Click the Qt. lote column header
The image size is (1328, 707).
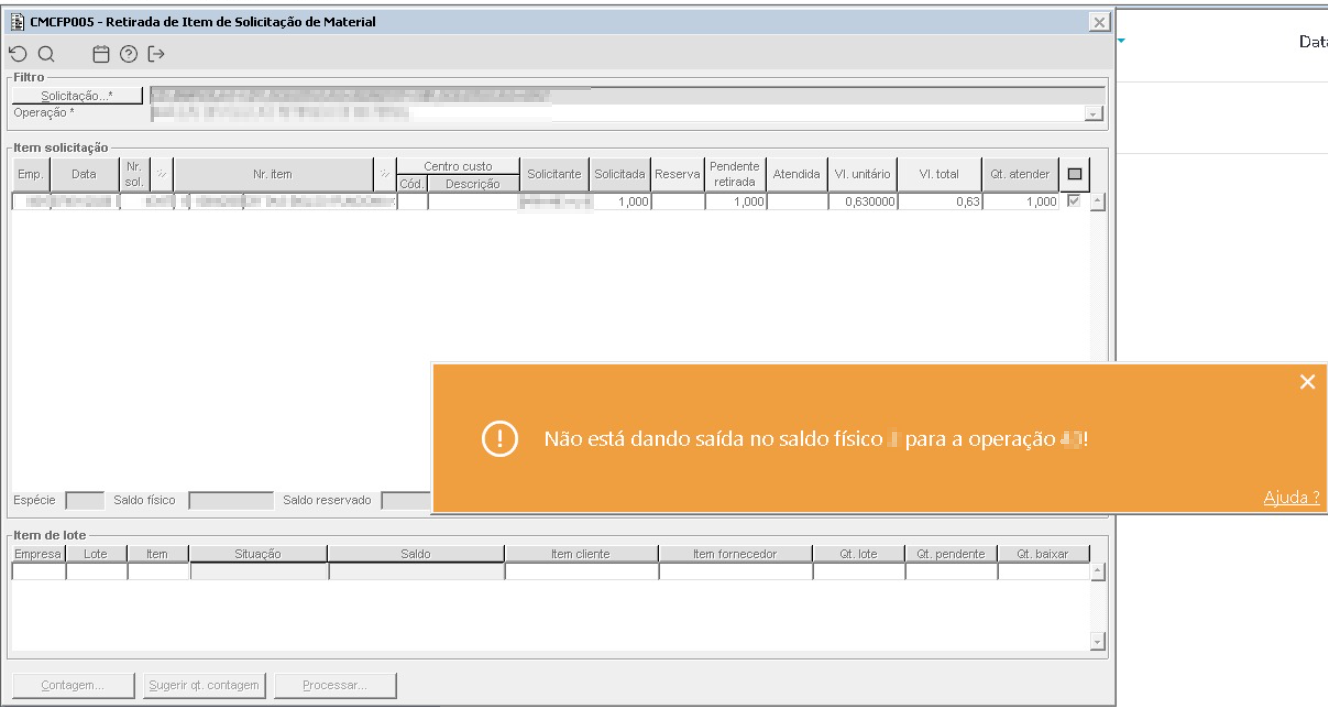(x=858, y=553)
